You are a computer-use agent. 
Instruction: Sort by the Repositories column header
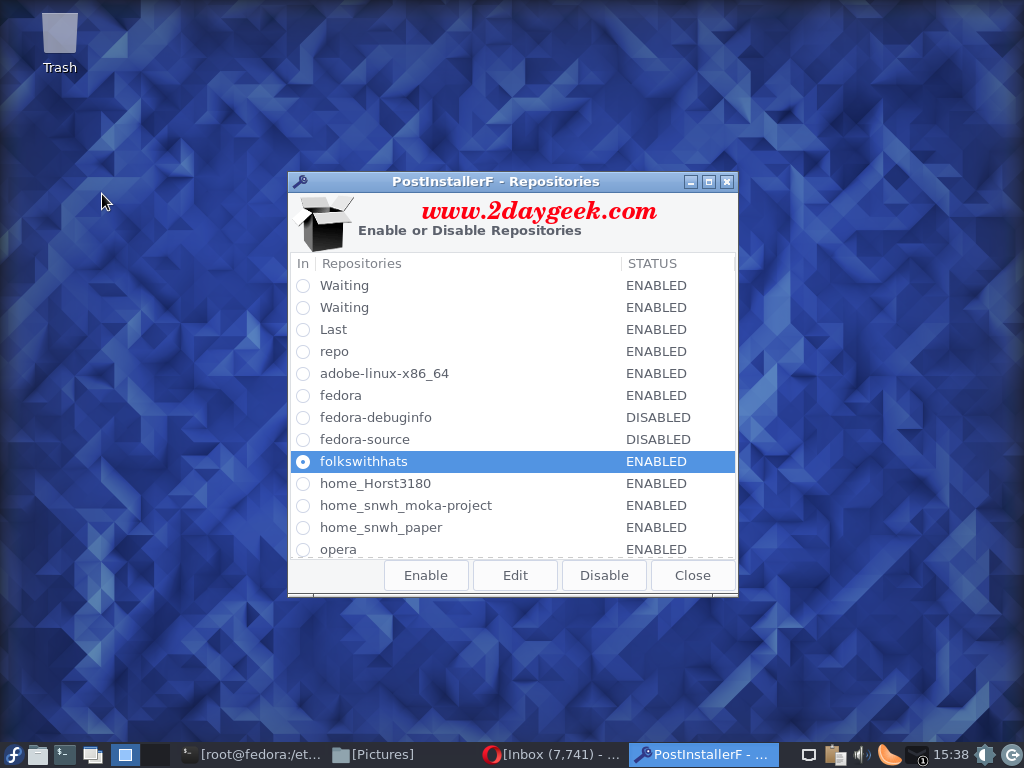coord(468,264)
